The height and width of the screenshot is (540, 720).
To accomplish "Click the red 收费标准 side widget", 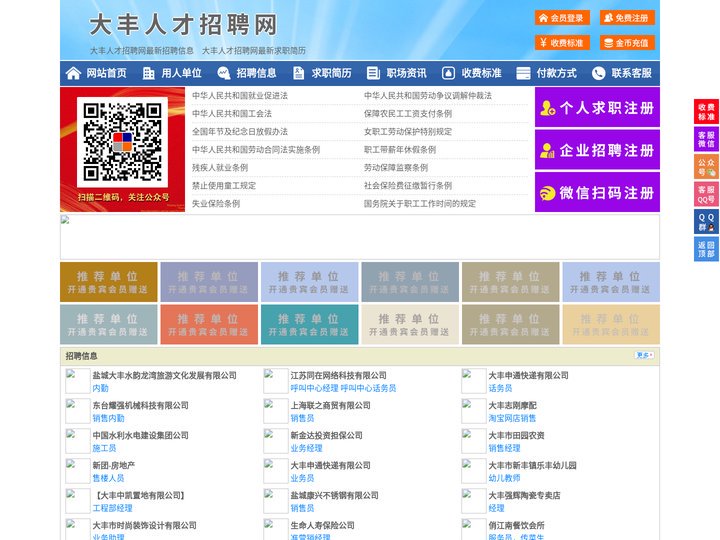I will click(x=706, y=112).
